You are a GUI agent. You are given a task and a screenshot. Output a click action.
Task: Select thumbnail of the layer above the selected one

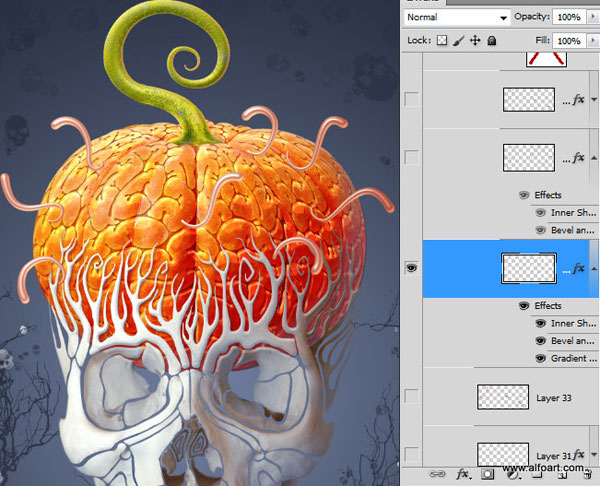coord(529,157)
